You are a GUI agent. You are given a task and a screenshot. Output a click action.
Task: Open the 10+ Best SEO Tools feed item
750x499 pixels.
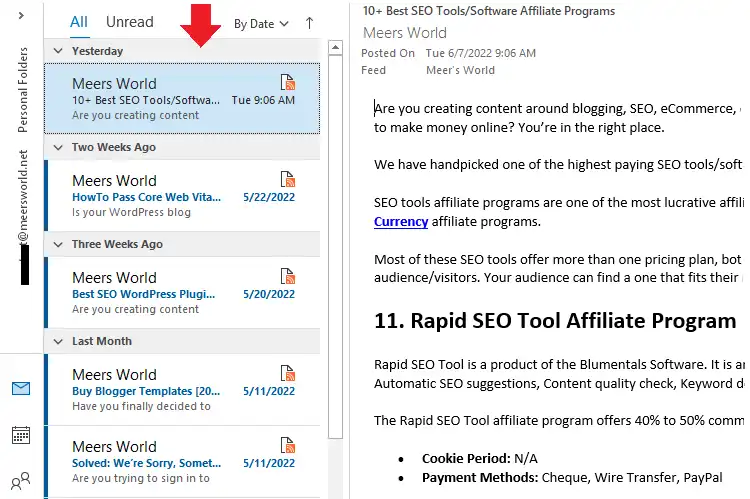pos(182,99)
